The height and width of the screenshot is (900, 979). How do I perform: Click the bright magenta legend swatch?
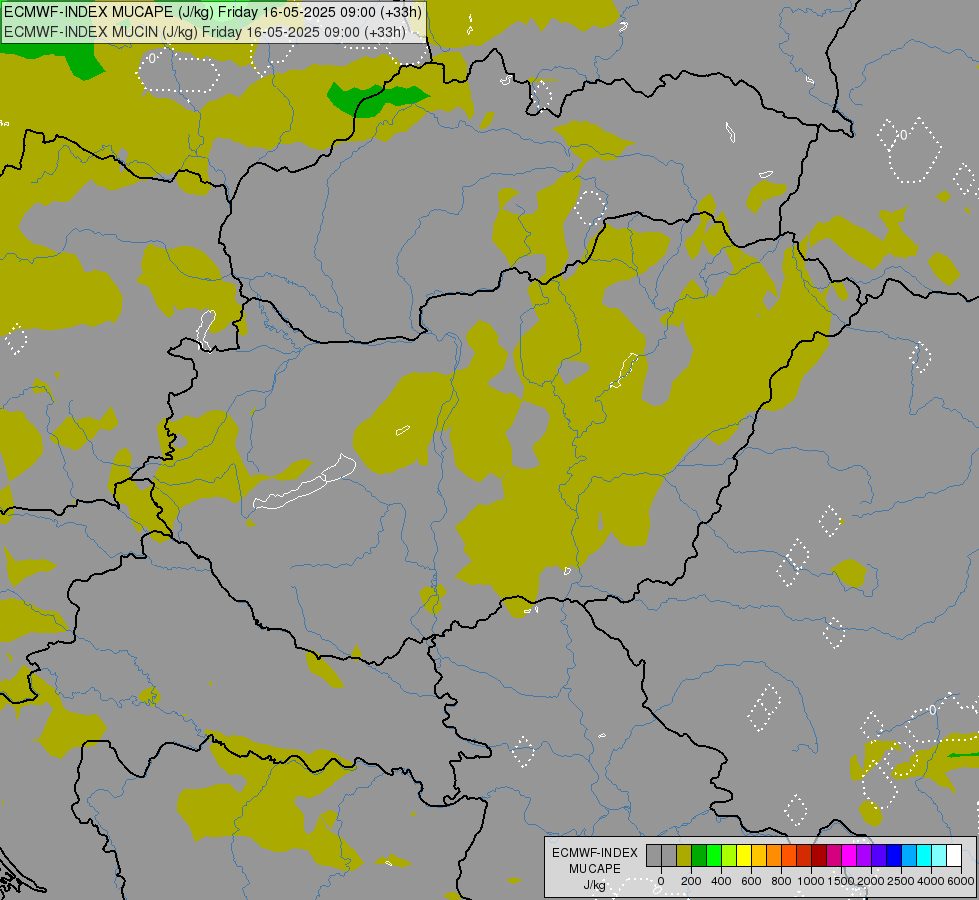pyautogui.click(x=849, y=855)
